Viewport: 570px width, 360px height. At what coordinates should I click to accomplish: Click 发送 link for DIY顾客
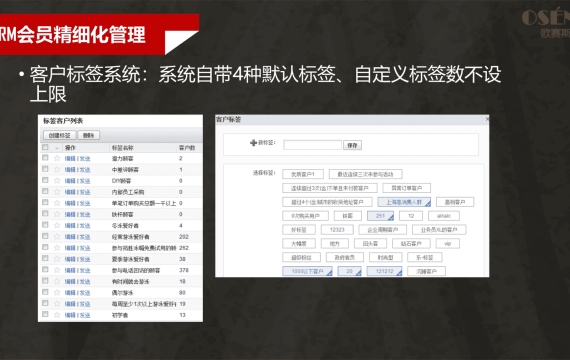(85, 181)
